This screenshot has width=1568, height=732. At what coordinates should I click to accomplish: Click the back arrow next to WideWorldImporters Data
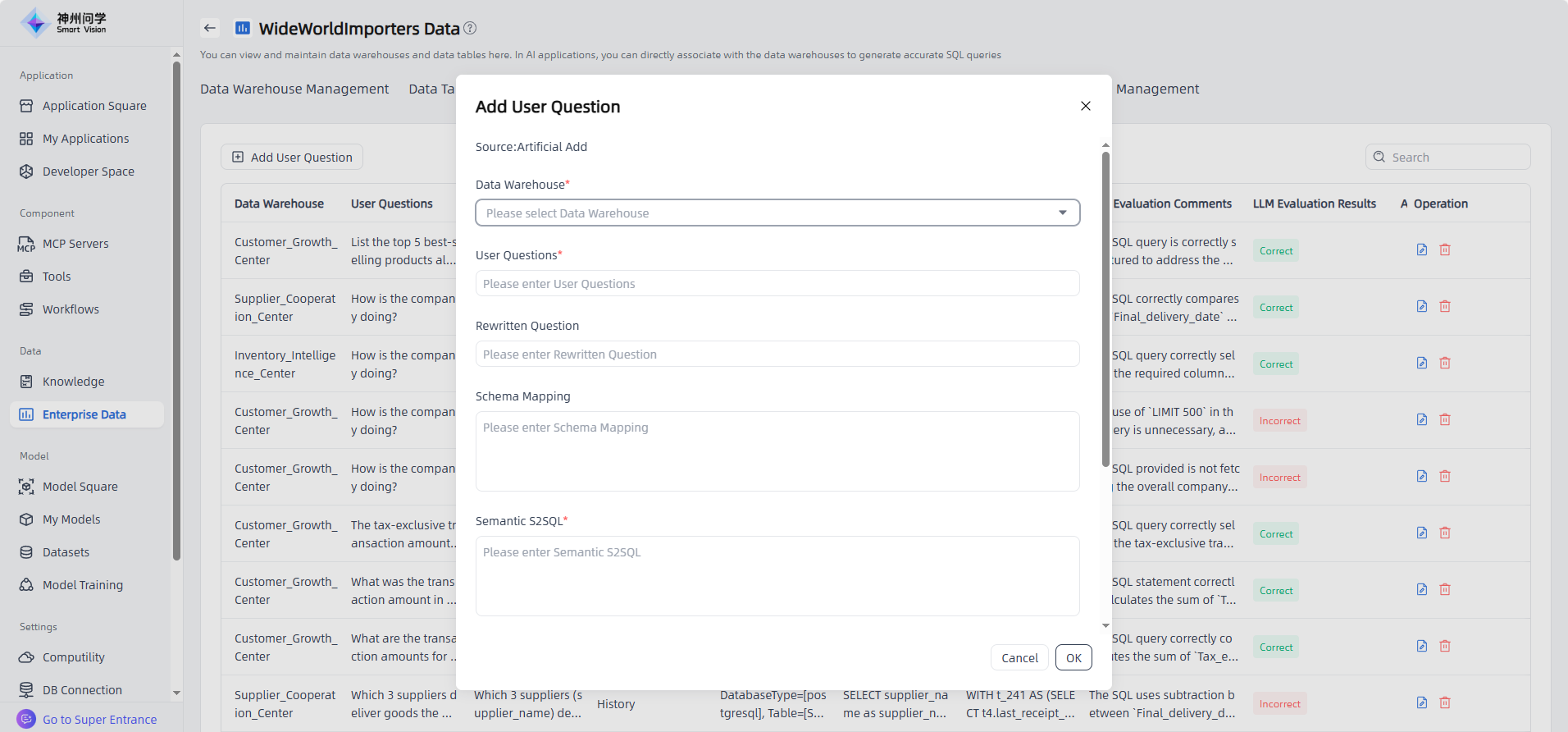click(210, 28)
